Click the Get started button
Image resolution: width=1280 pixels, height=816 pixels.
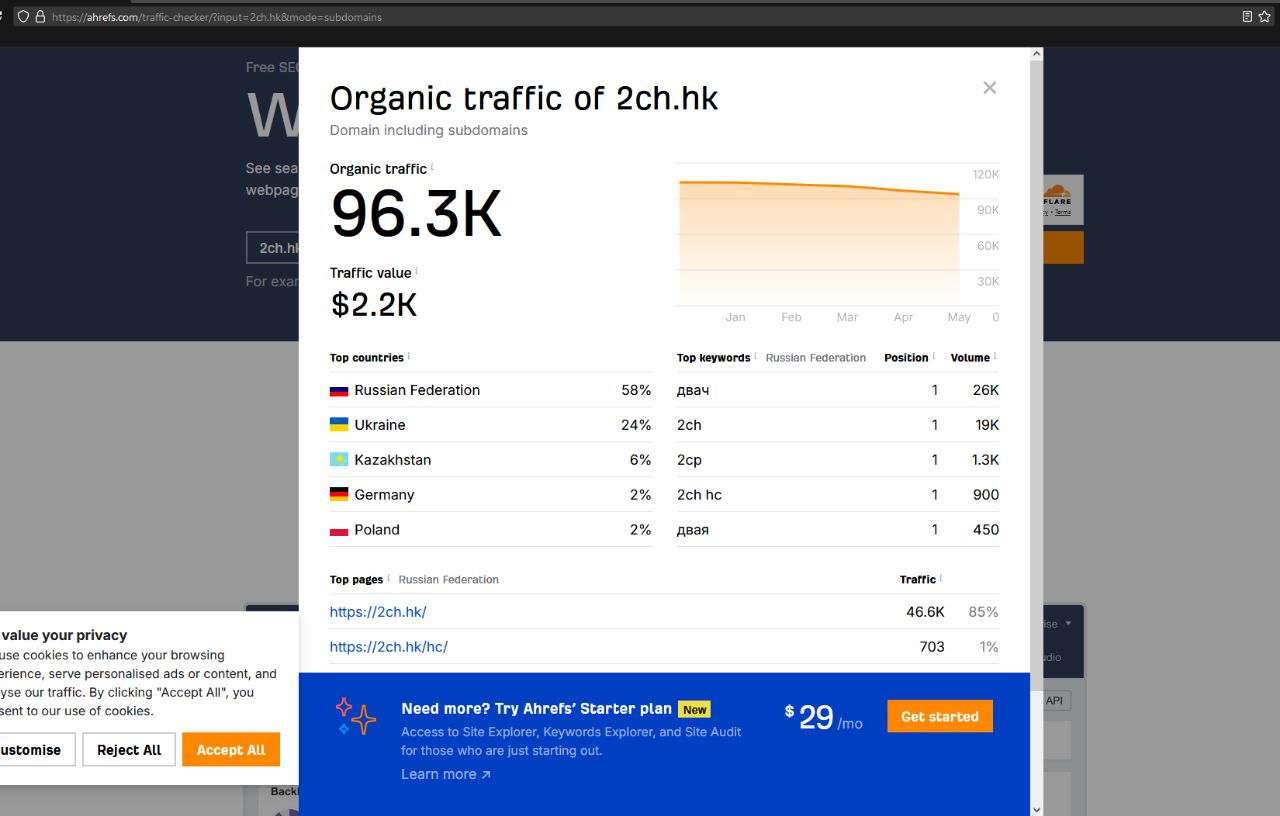(940, 716)
